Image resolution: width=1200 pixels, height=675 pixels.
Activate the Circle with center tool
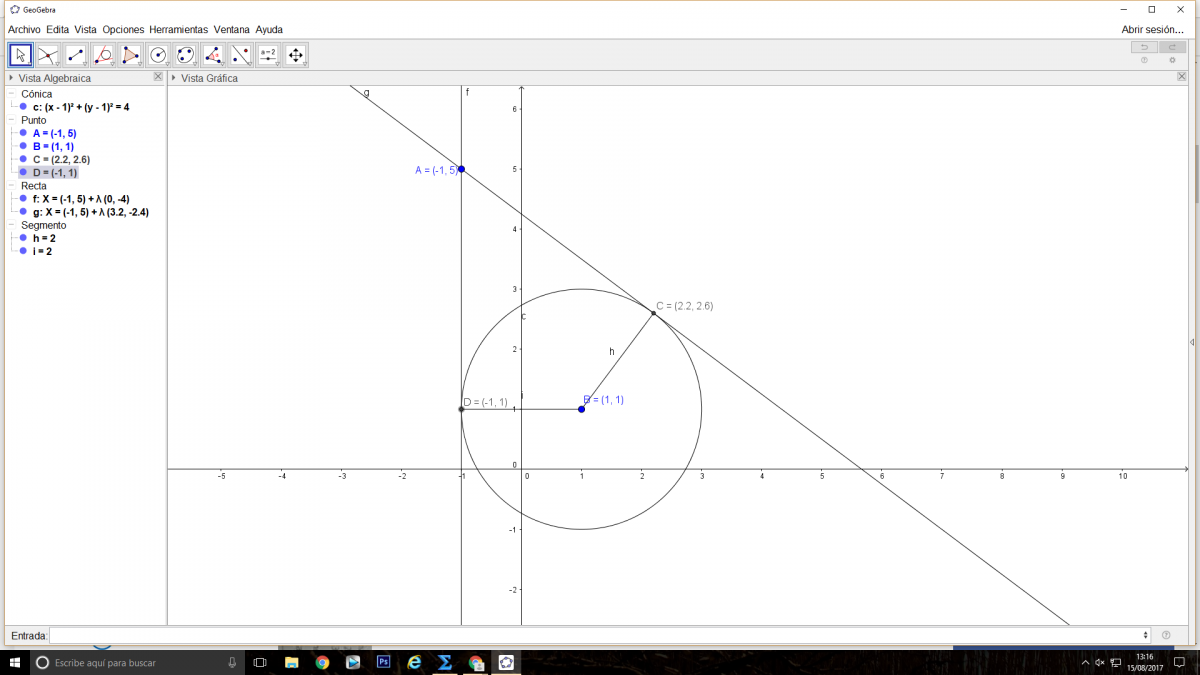tap(158, 55)
